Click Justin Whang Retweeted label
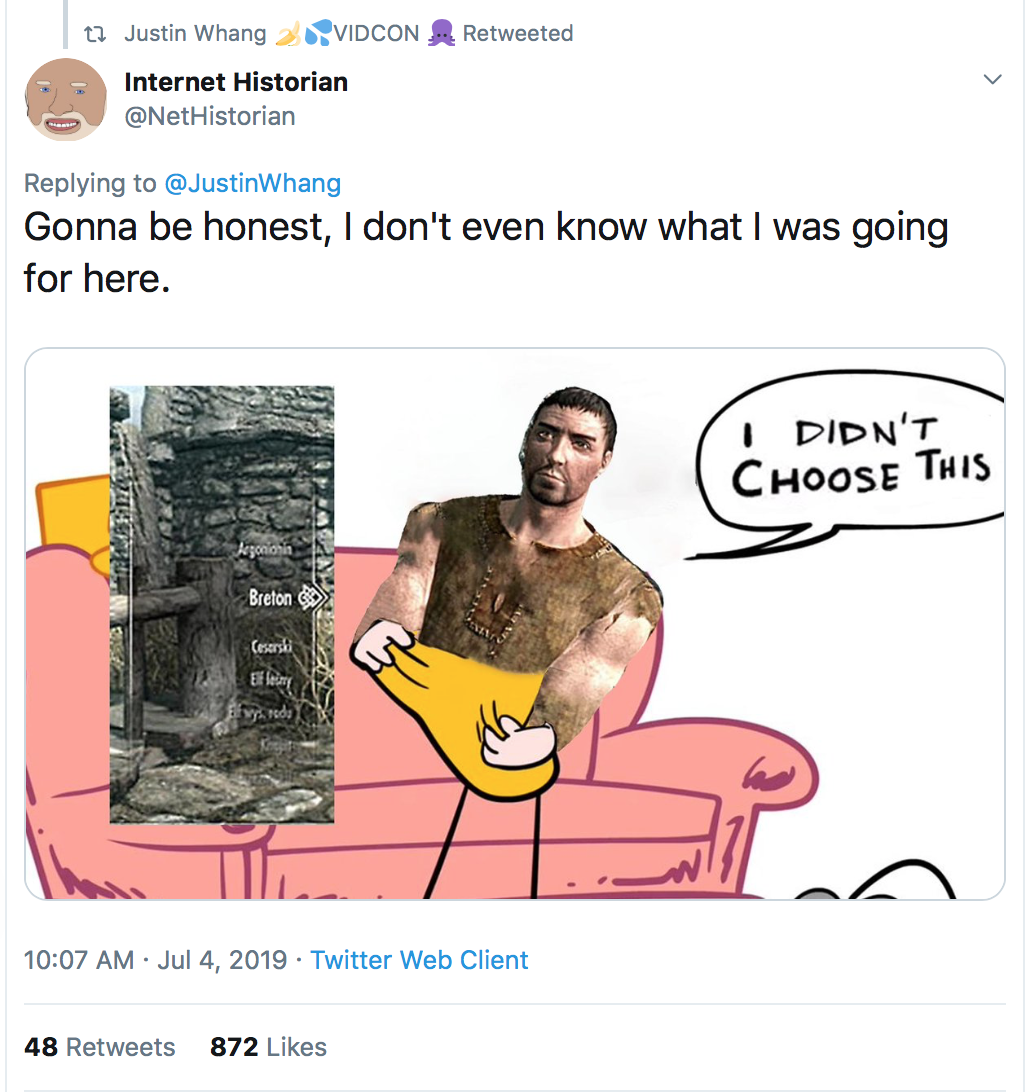 (348, 33)
